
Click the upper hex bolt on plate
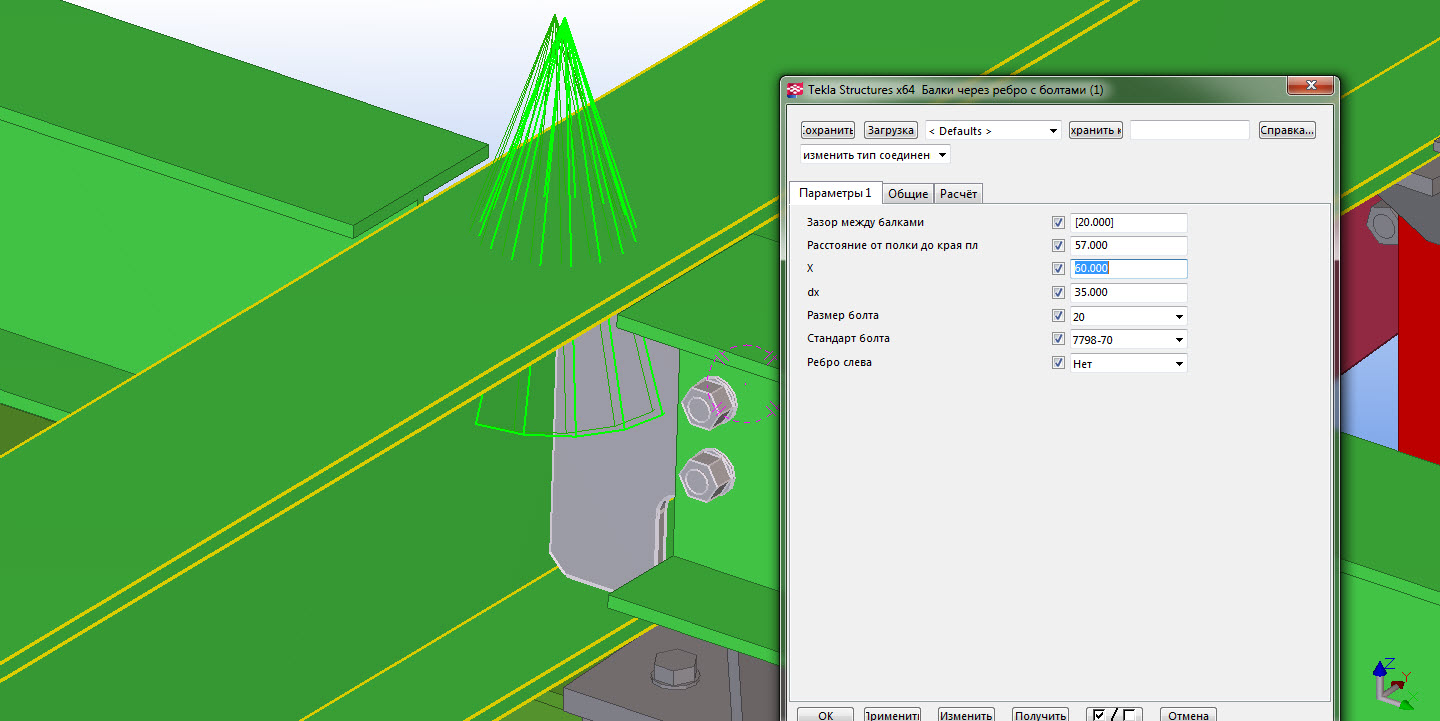708,403
